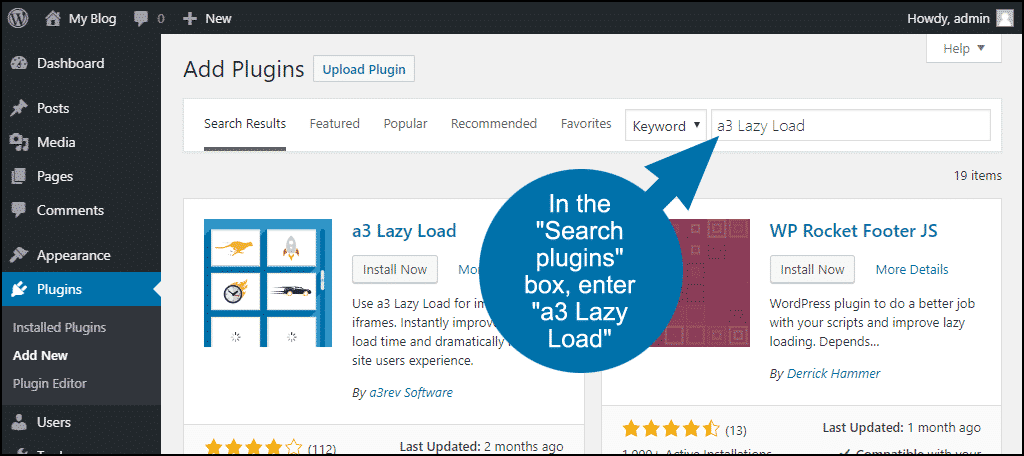The image size is (1024, 456).
Task: Switch to the Featured tab
Action: click(x=334, y=123)
